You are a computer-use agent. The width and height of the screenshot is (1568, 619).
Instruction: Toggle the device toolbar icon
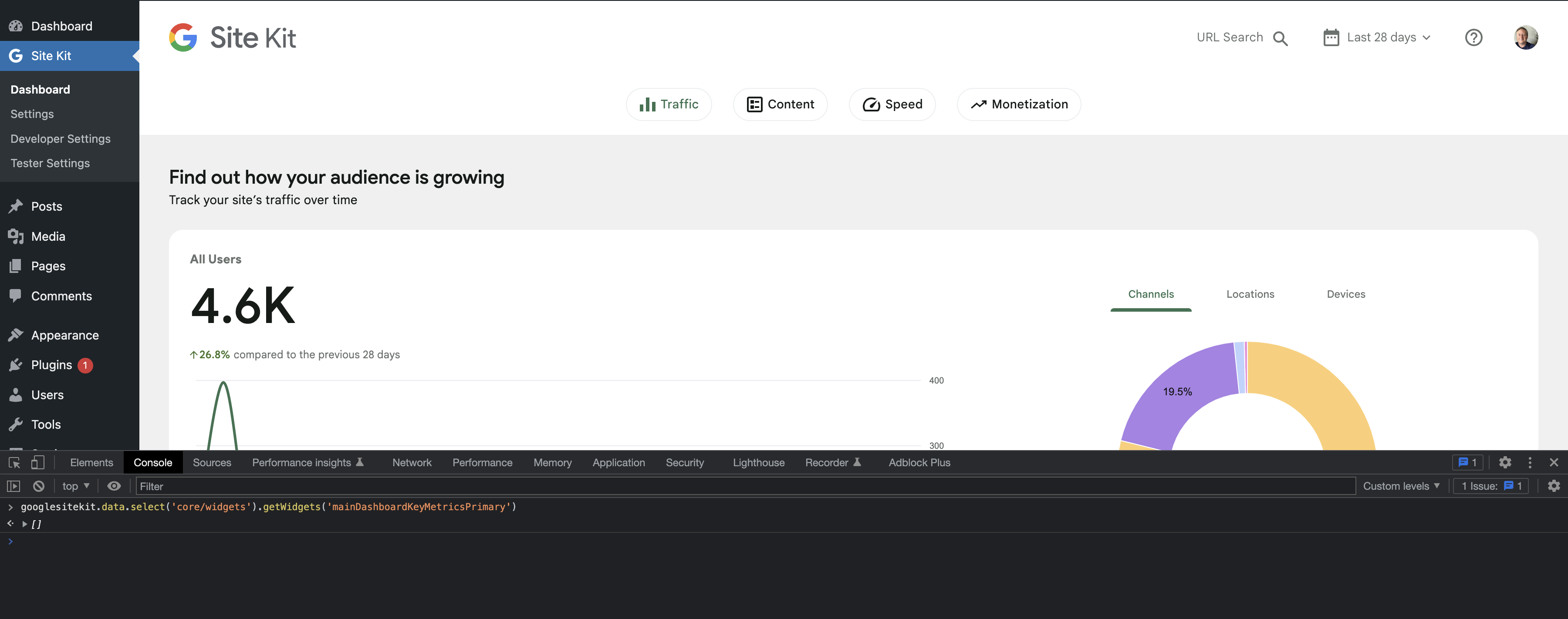pos(38,462)
